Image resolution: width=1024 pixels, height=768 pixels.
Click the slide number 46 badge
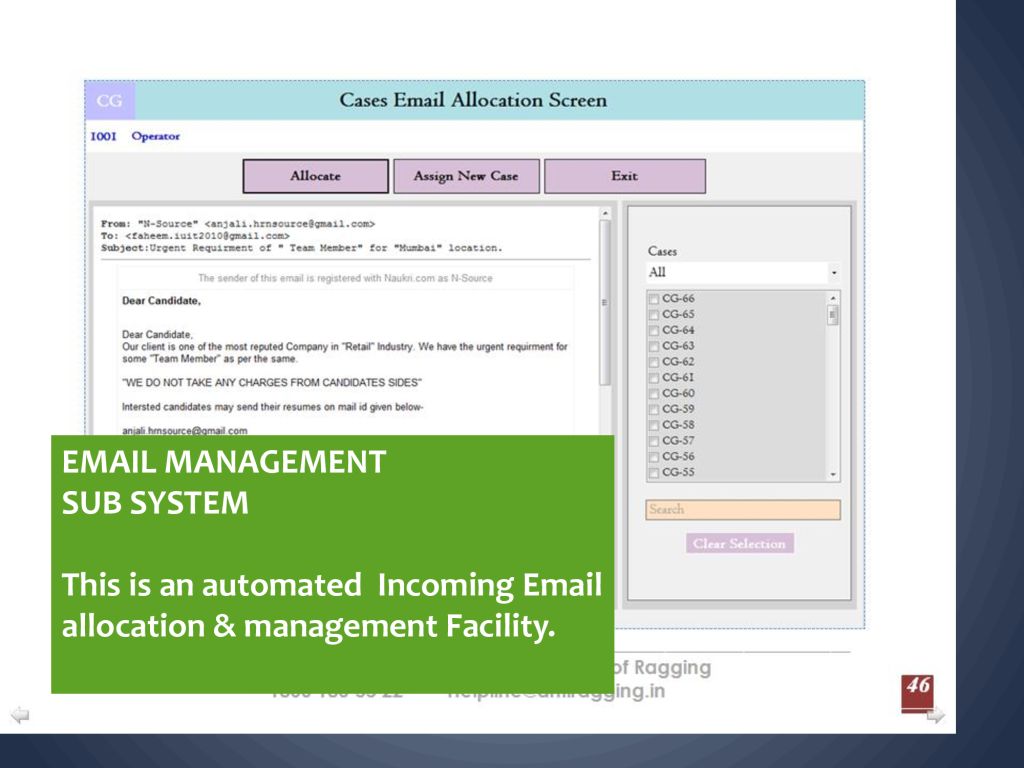(916, 689)
